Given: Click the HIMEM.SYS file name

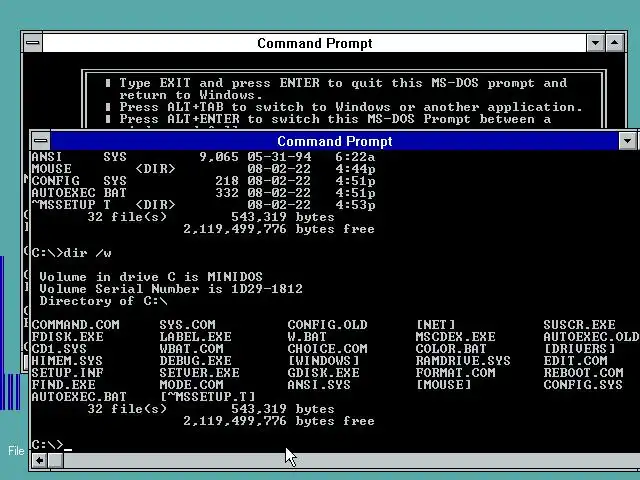Looking at the screenshot, I should point(67,361).
